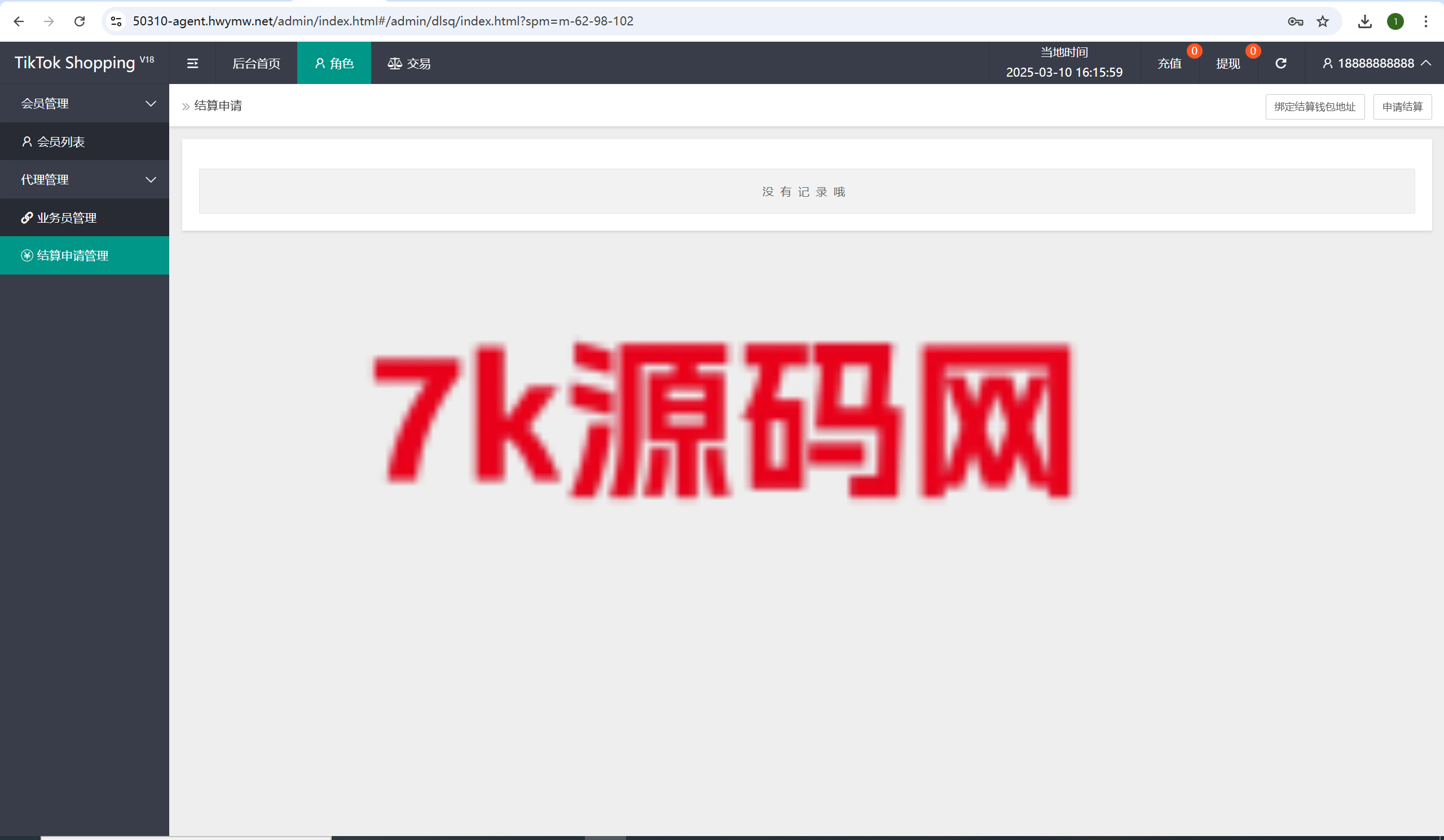Click the admin panel refresh icon

[x=1281, y=63]
